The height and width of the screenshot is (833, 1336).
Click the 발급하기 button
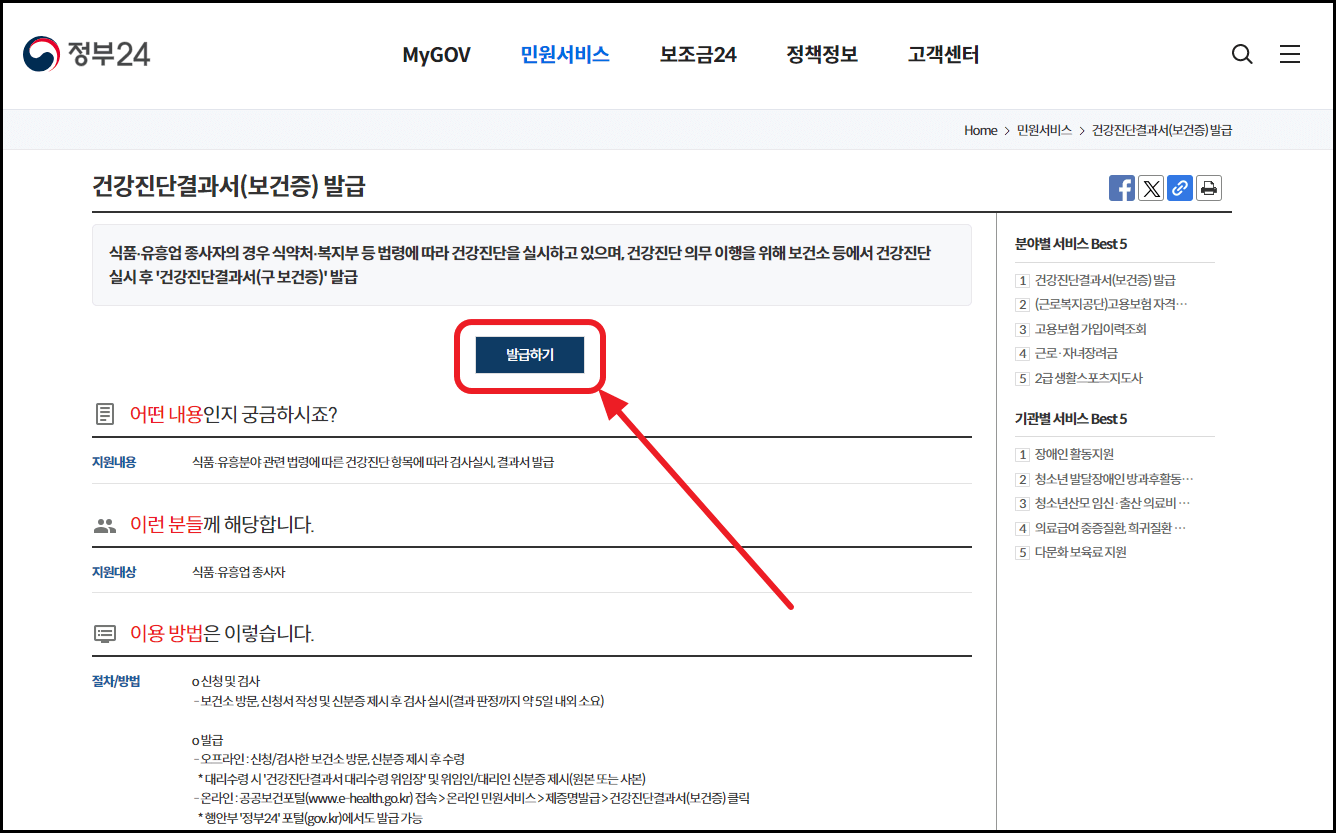pyautogui.click(x=528, y=354)
